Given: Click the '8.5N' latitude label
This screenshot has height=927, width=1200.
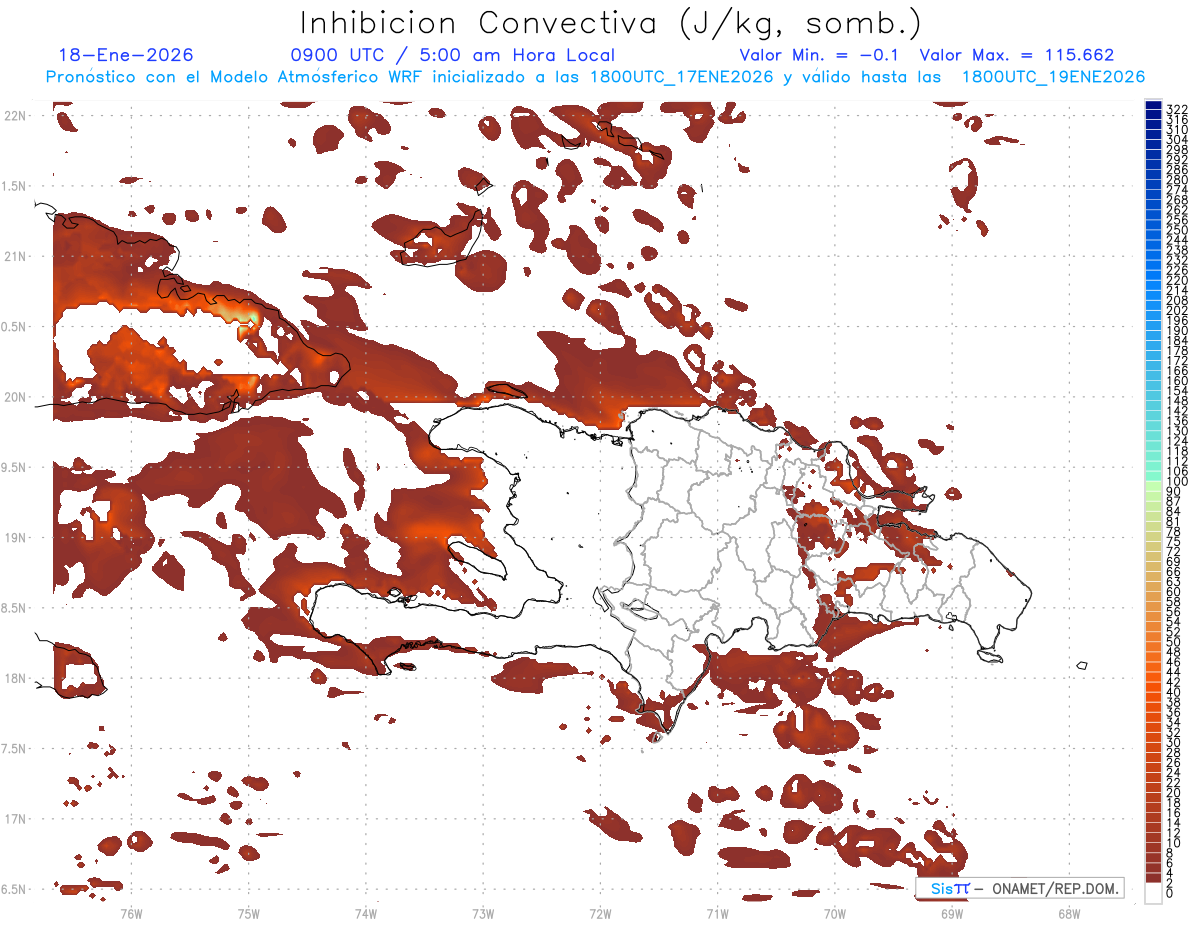Looking at the screenshot, I should [14, 608].
